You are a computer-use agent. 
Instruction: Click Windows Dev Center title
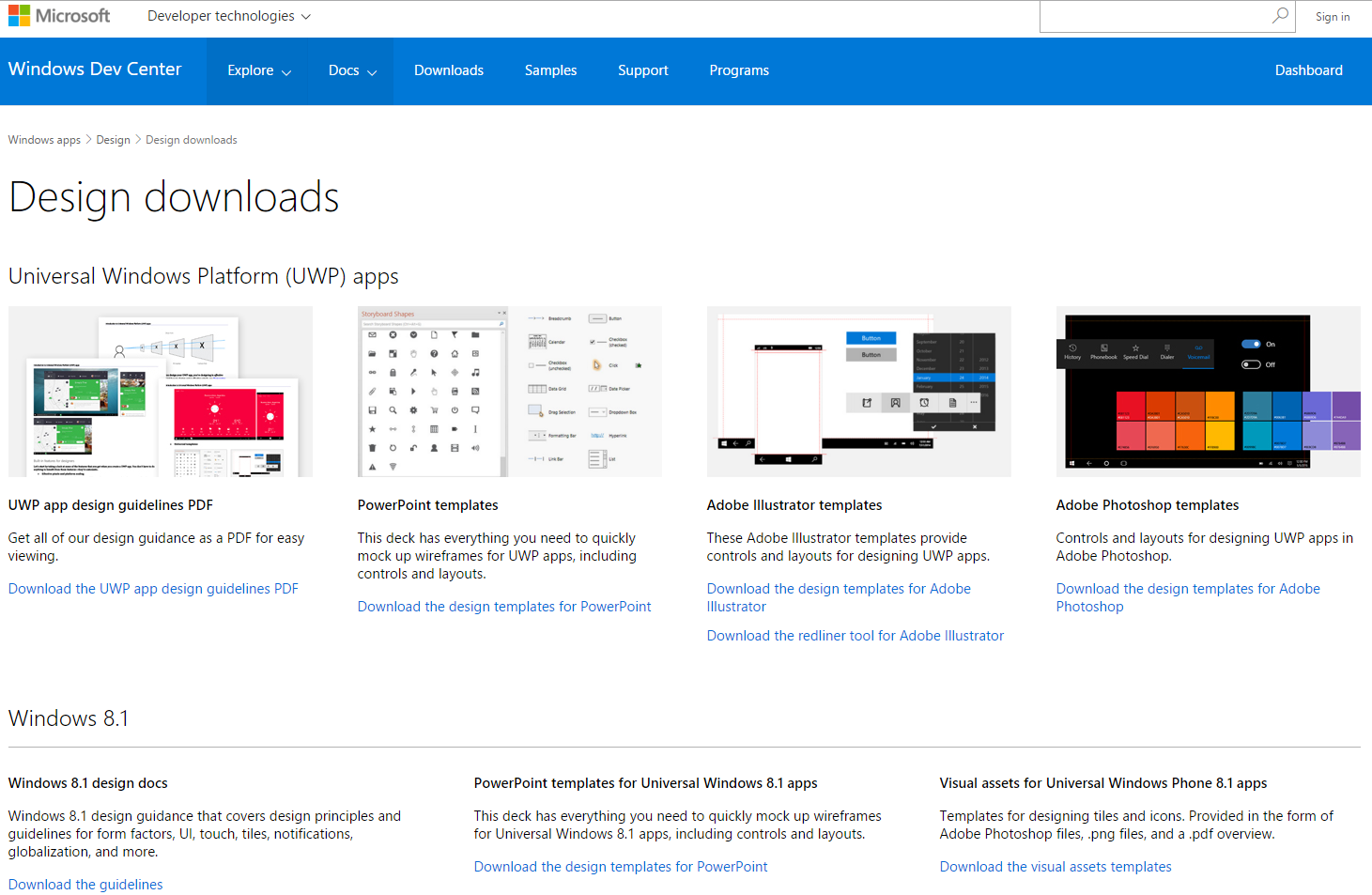(95, 69)
